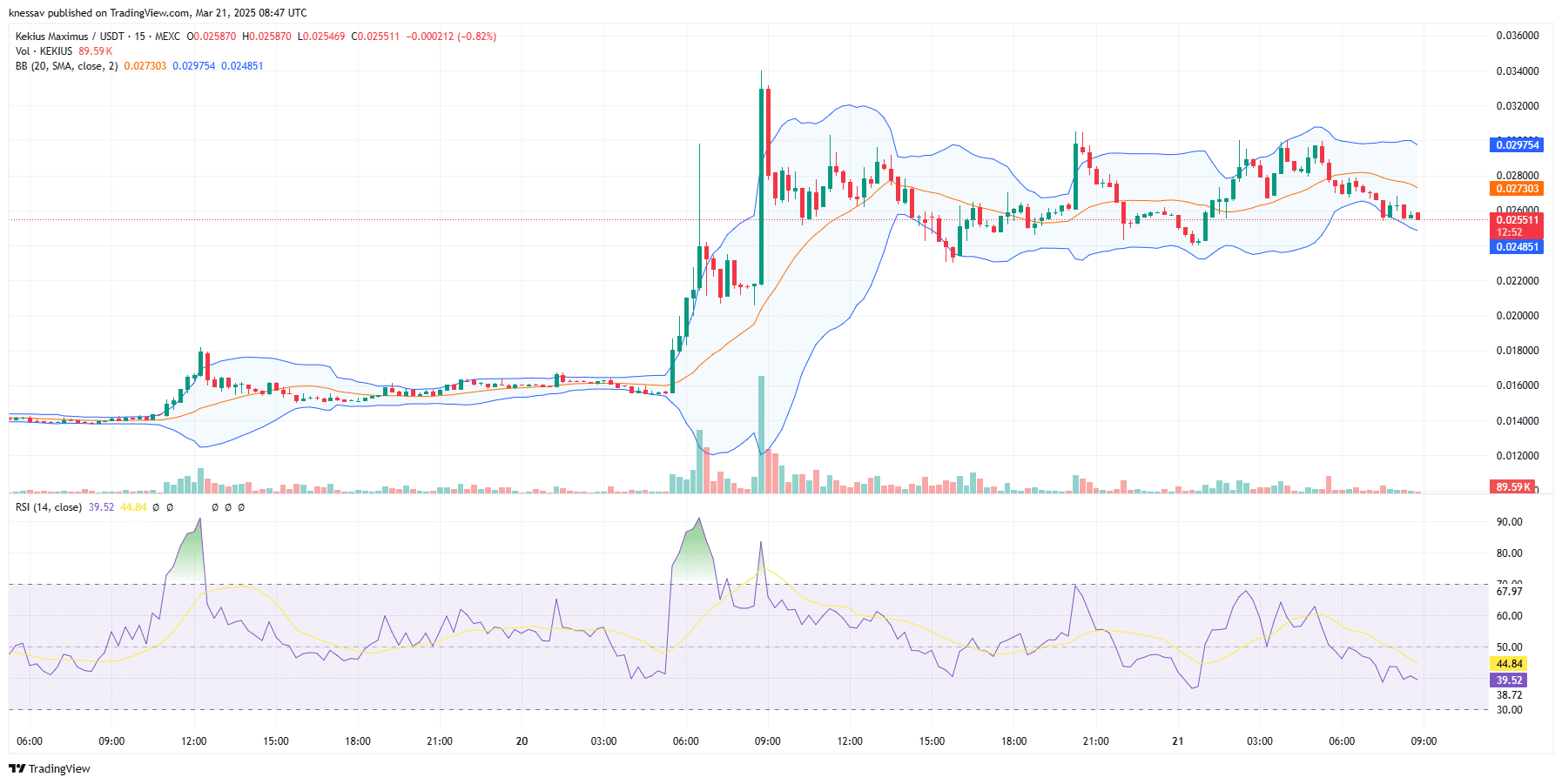This screenshot has width=1562, height=784.
Task: Click the 0.016000 price scale label
Action: coord(1518,385)
